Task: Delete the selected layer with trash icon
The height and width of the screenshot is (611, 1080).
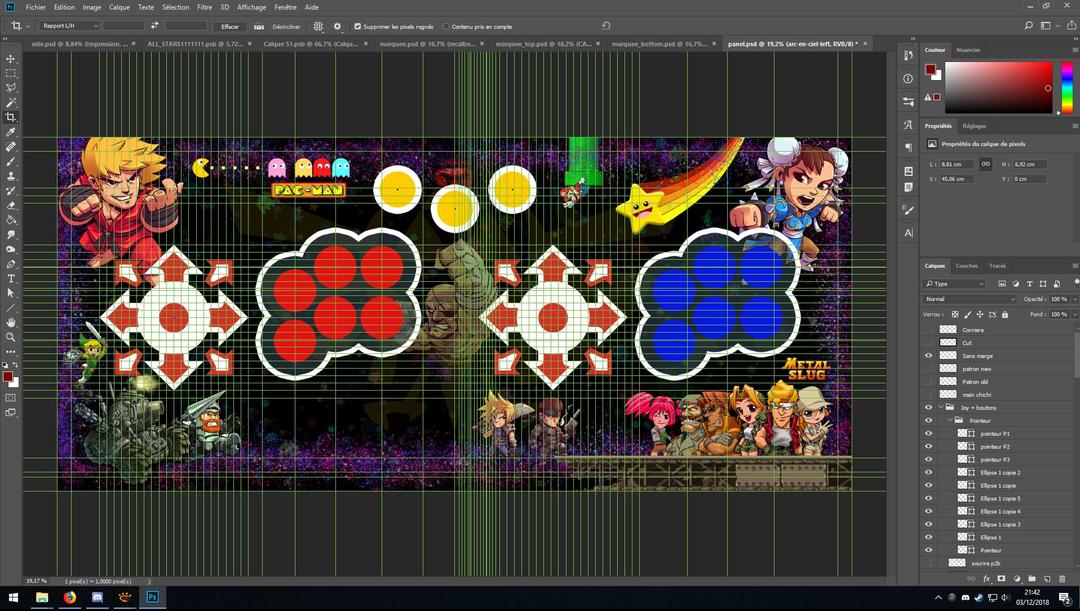Action: (1062, 579)
